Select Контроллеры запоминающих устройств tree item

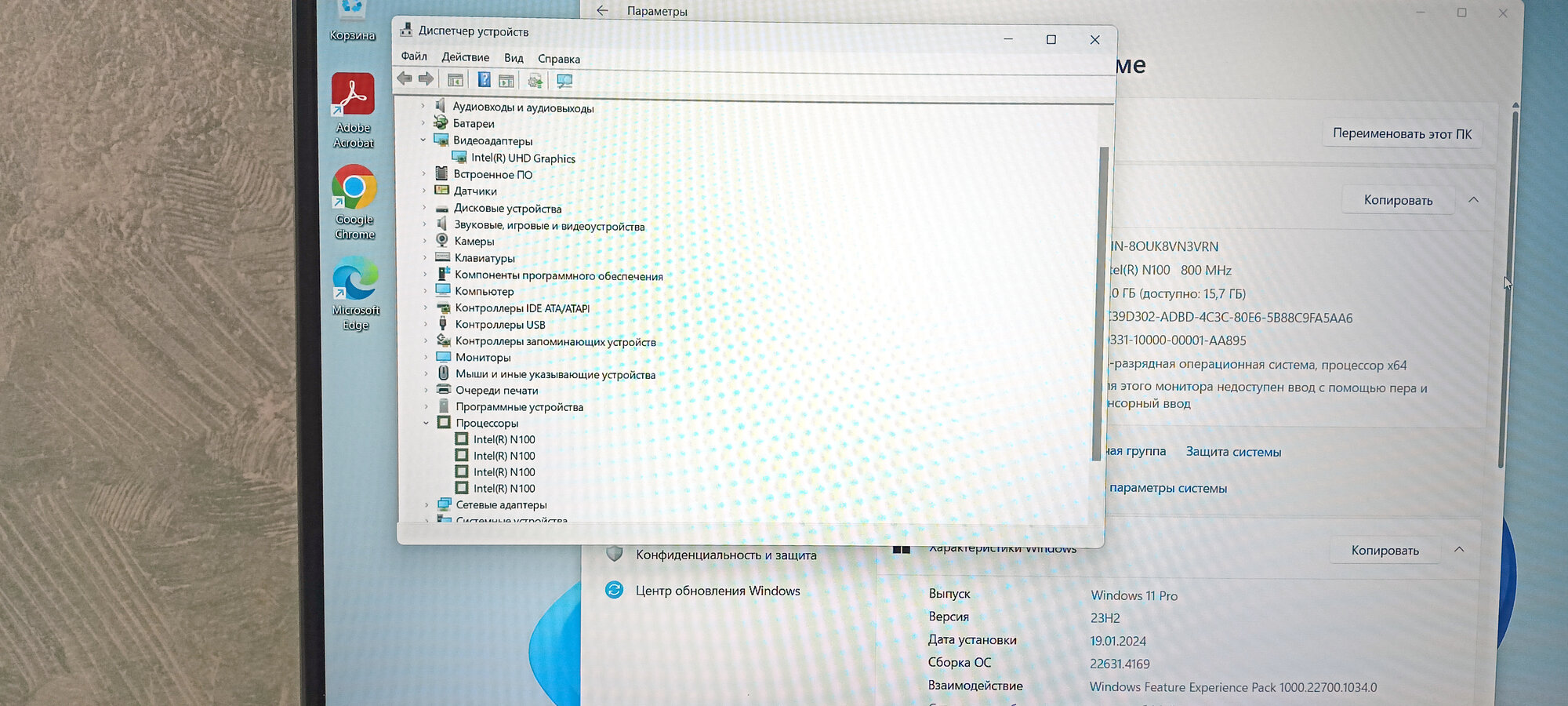(x=556, y=341)
